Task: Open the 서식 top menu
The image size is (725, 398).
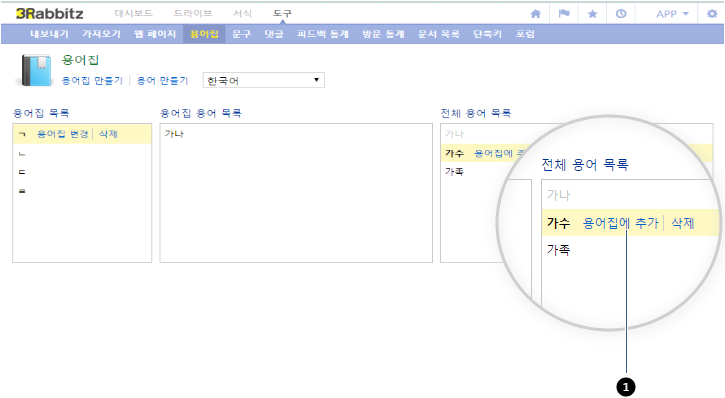Action: [x=242, y=13]
